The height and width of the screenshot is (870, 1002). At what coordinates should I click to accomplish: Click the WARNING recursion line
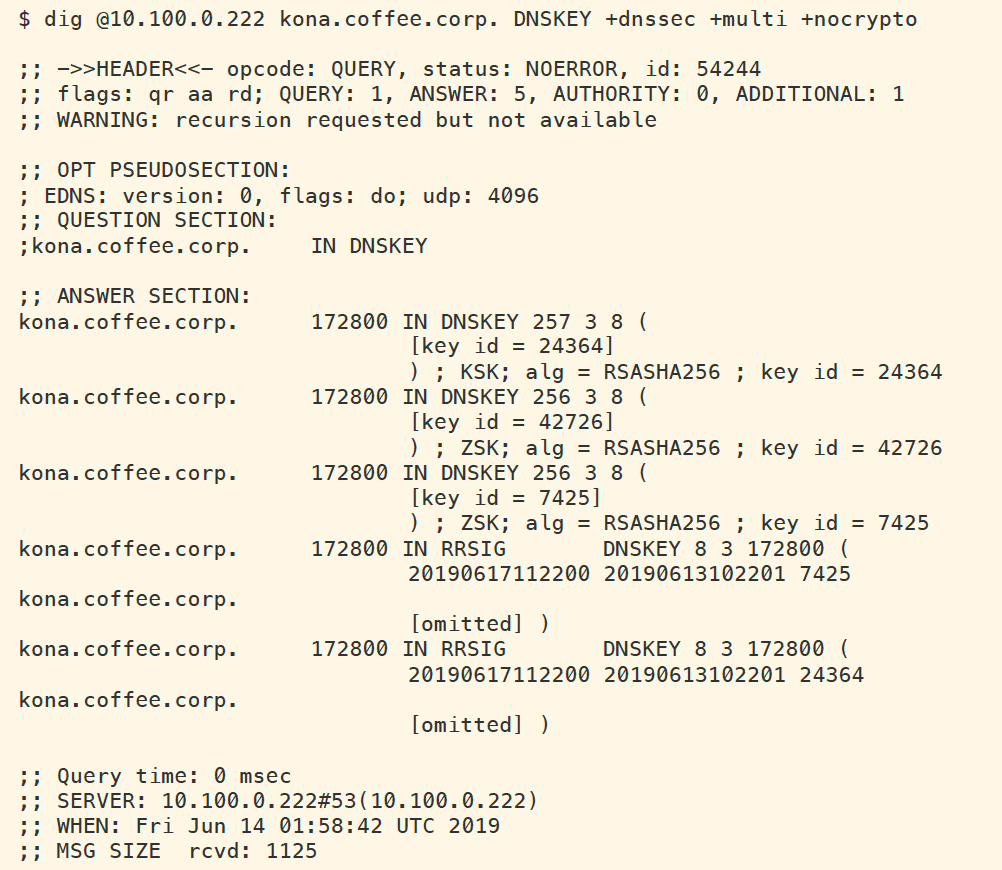point(338,120)
